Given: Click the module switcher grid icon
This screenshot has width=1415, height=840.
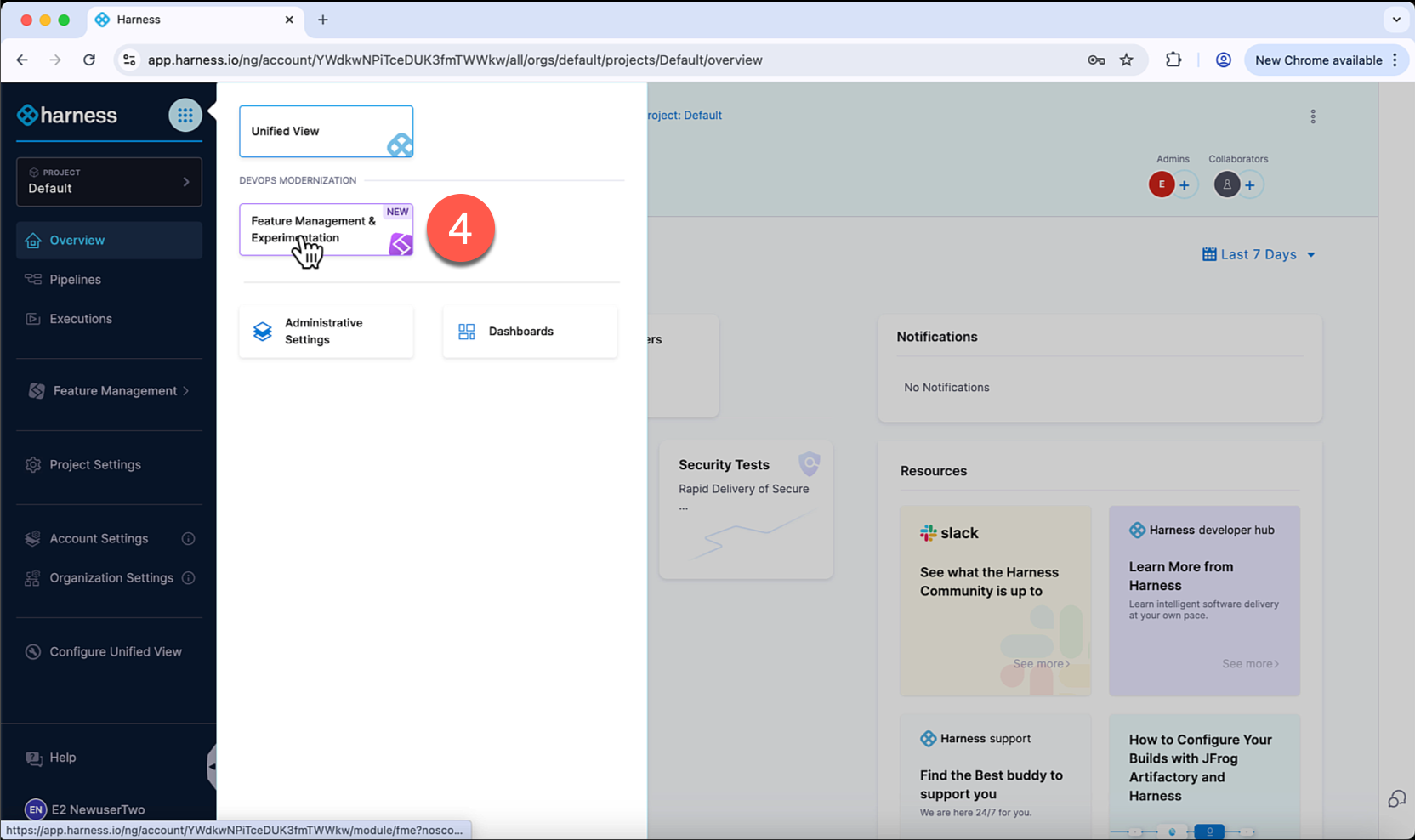Looking at the screenshot, I should (185, 116).
